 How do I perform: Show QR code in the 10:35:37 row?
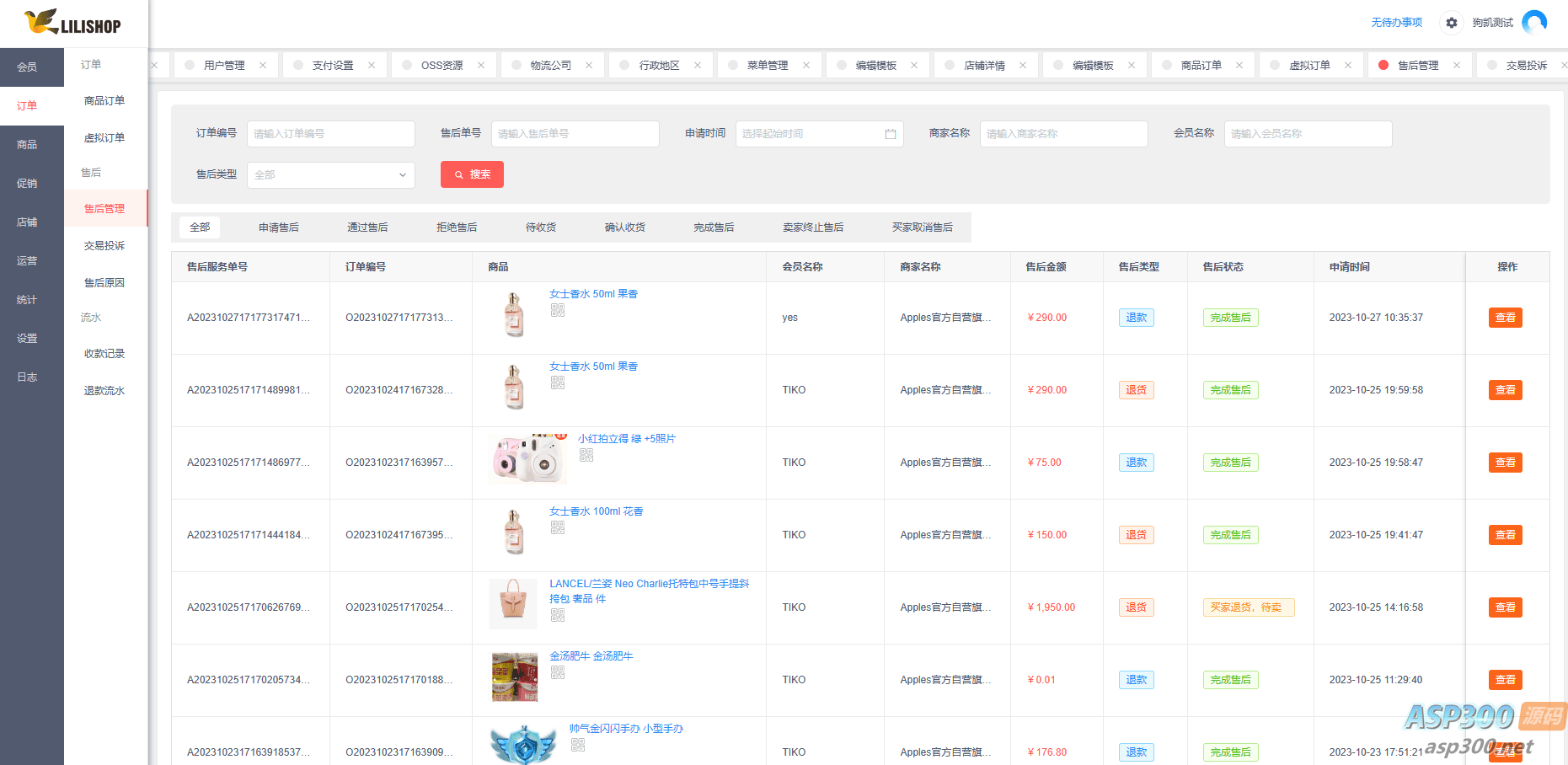[558, 310]
